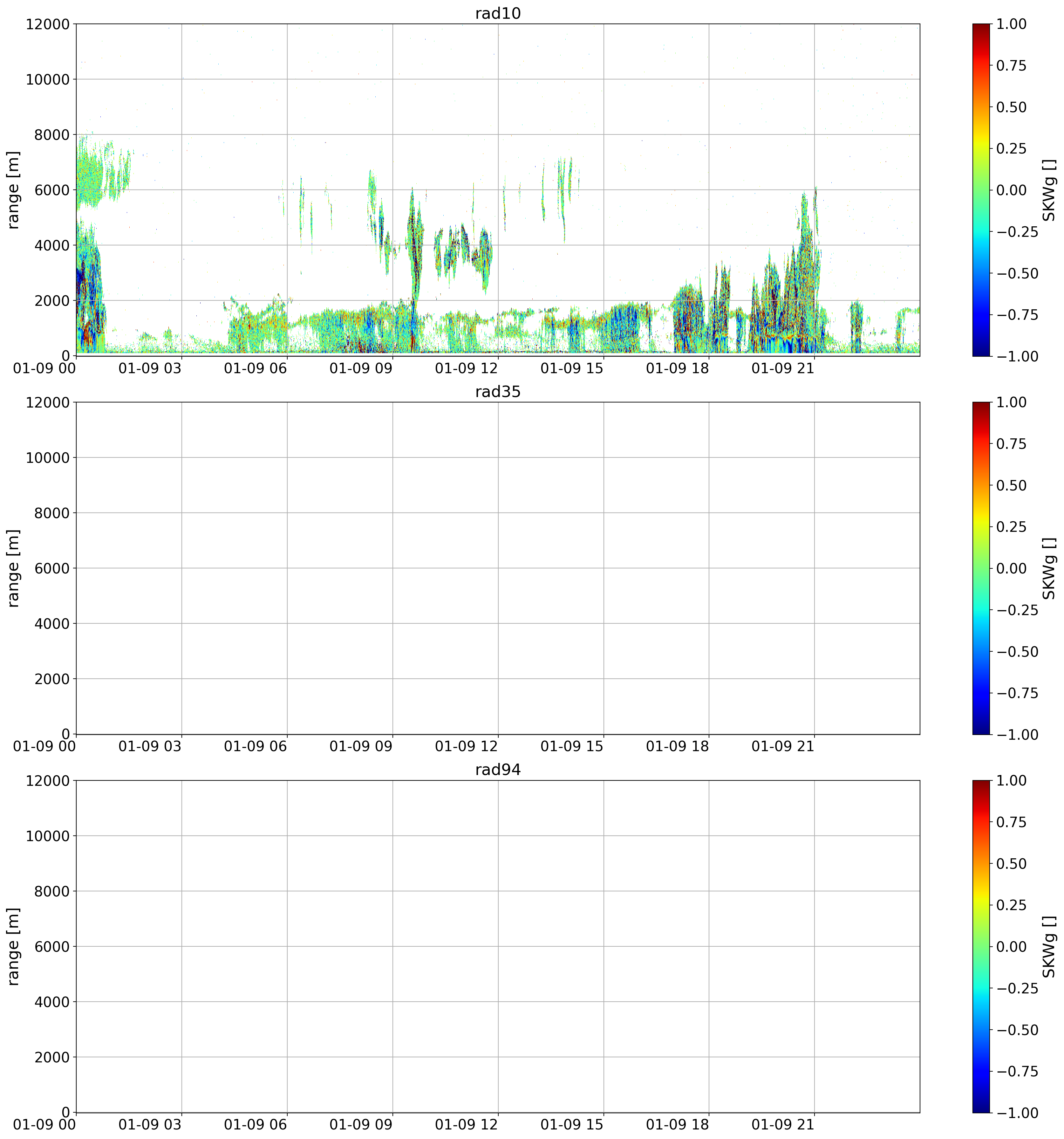Click the 01-09 15 x-tick under rad35
Screen dimensions: 1064x1139
[x=572, y=746]
